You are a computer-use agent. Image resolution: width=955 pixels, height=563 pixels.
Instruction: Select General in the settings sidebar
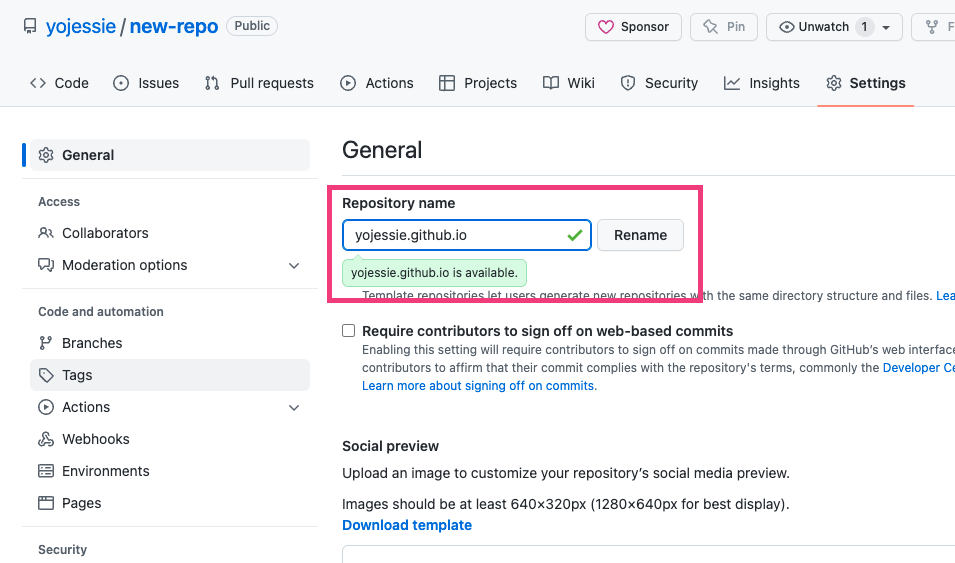point(170,155)
